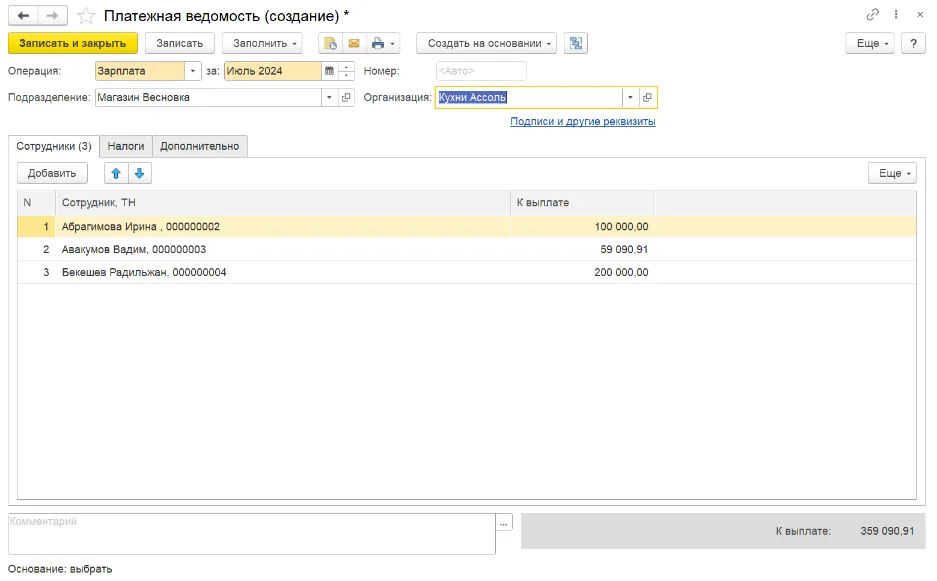Viewport: 937px width, 581px height.
Task: Expand the Операция dropdown arrow
Action: [x=192, y=71]
